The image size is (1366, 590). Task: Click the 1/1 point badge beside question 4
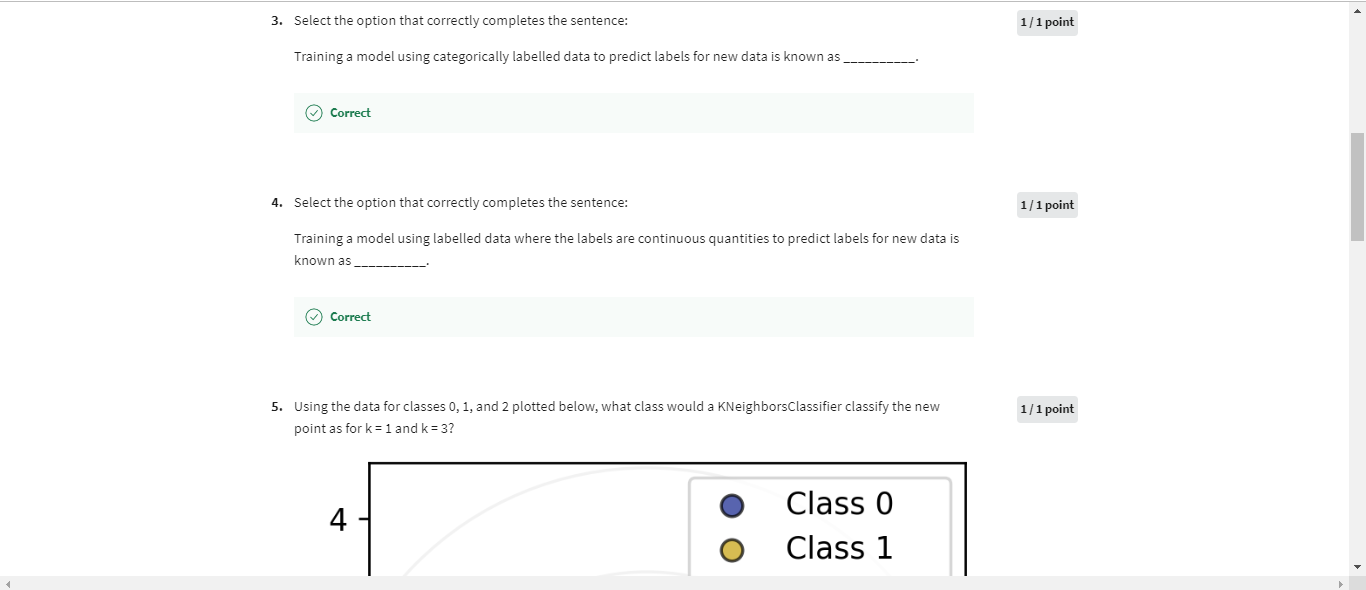click(1046, 204)
